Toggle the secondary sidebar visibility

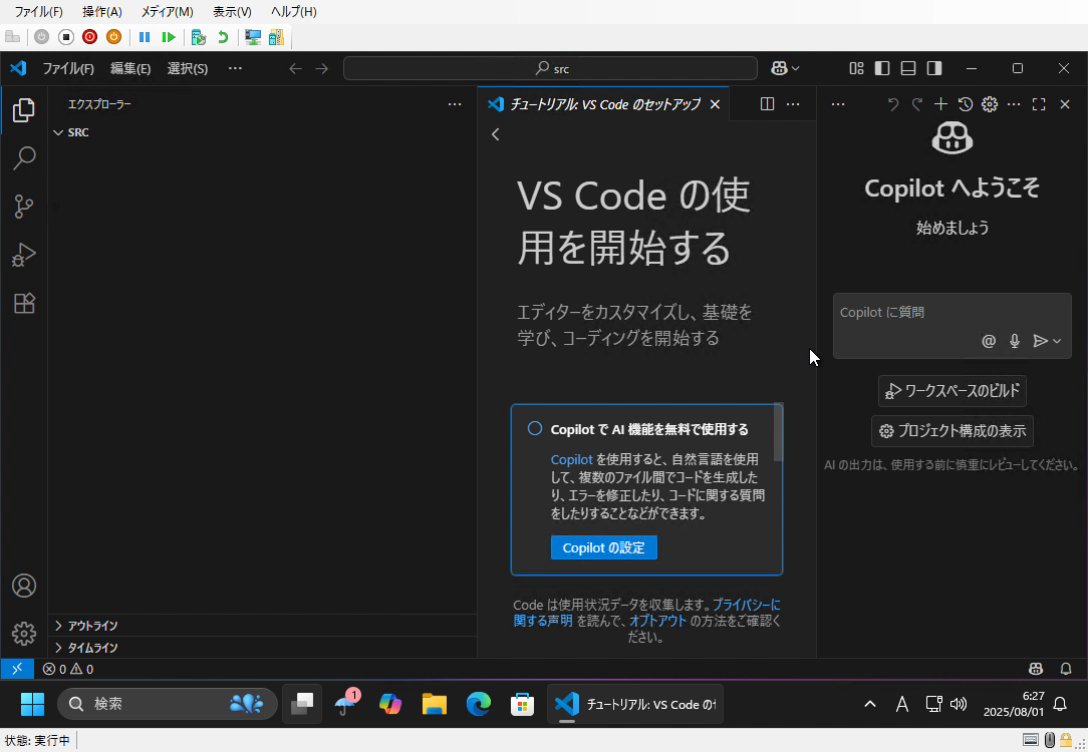pos(935,68)
